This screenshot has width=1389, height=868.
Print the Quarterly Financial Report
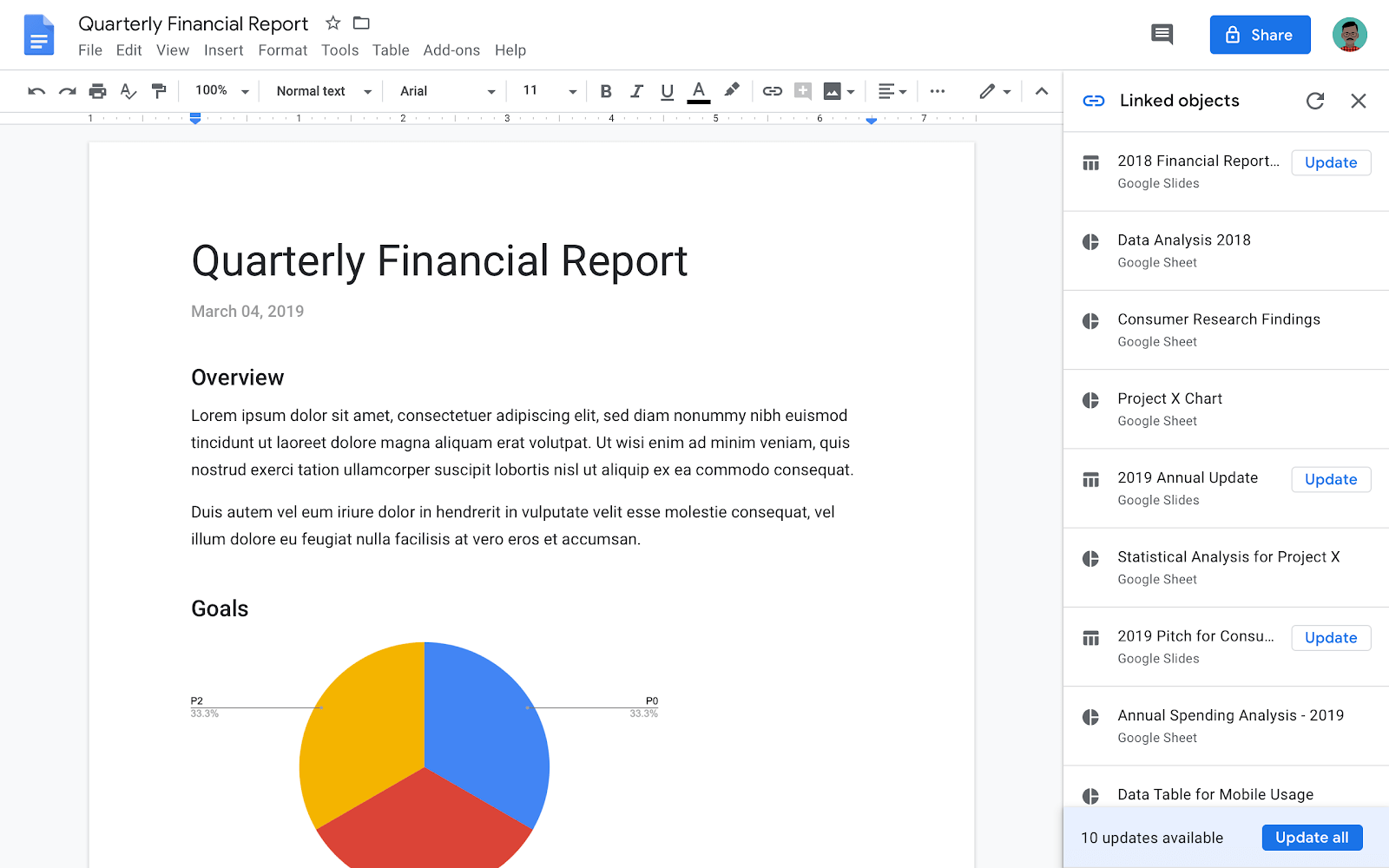tap(98, 91)
